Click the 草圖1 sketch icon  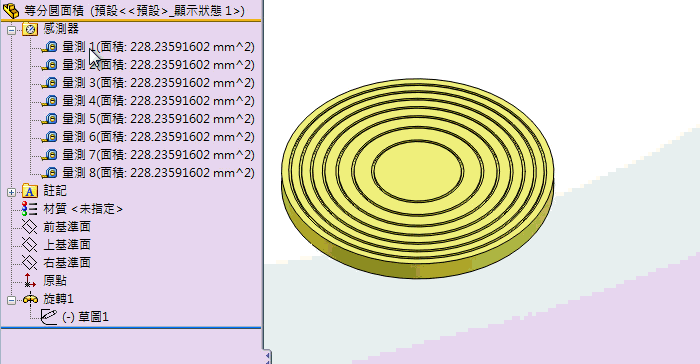pos(49,317)
